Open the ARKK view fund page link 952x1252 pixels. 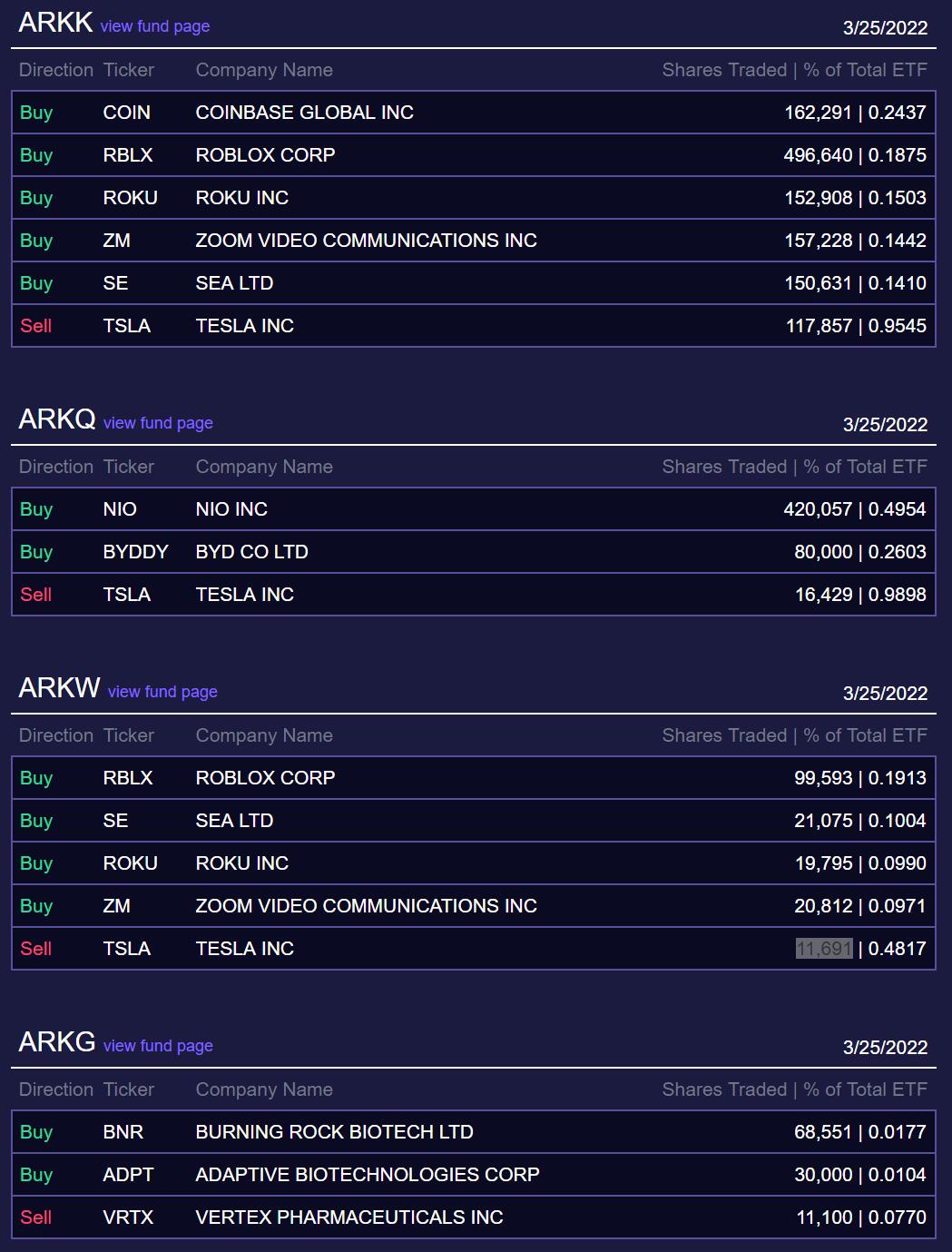(x=154, y=26)
